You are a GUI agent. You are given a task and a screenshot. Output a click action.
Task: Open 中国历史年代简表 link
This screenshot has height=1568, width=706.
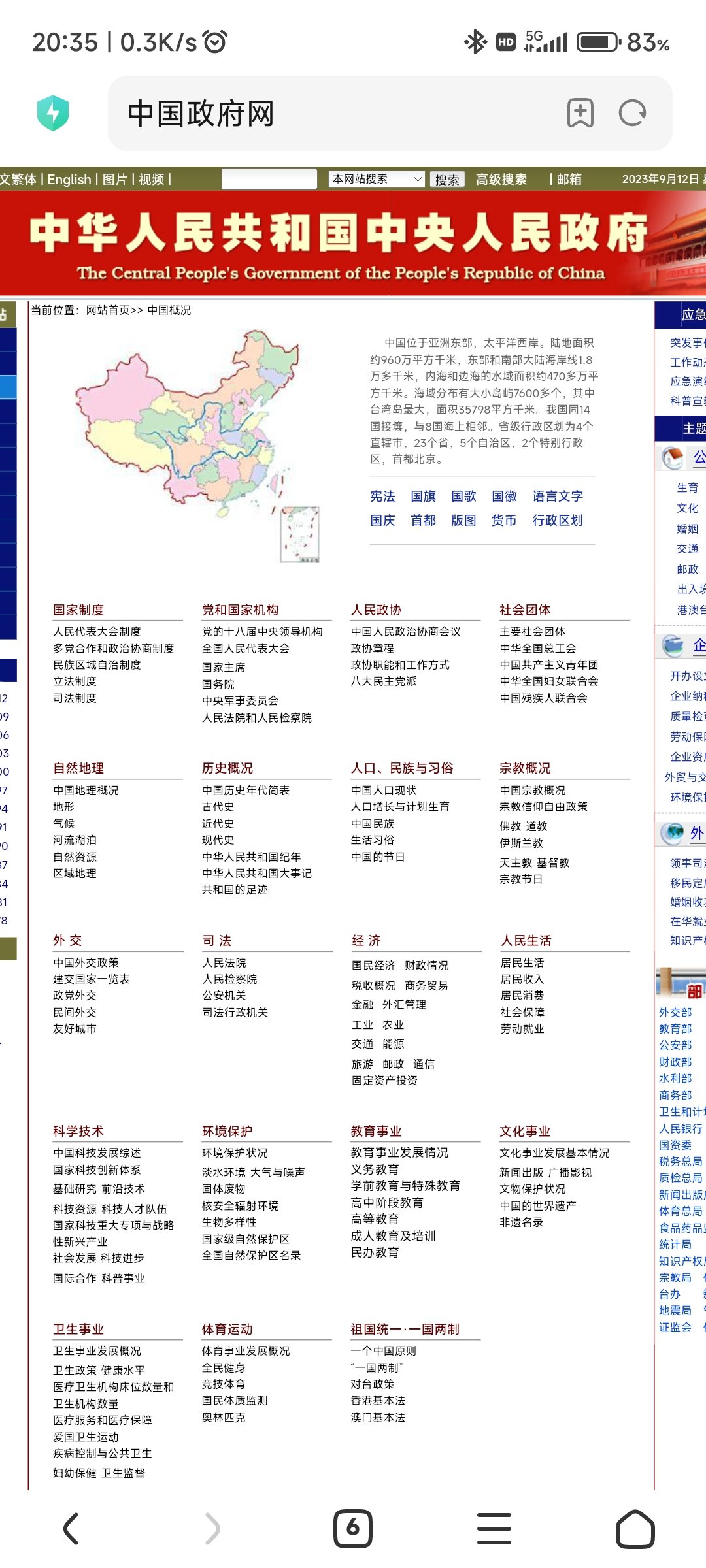246,791
